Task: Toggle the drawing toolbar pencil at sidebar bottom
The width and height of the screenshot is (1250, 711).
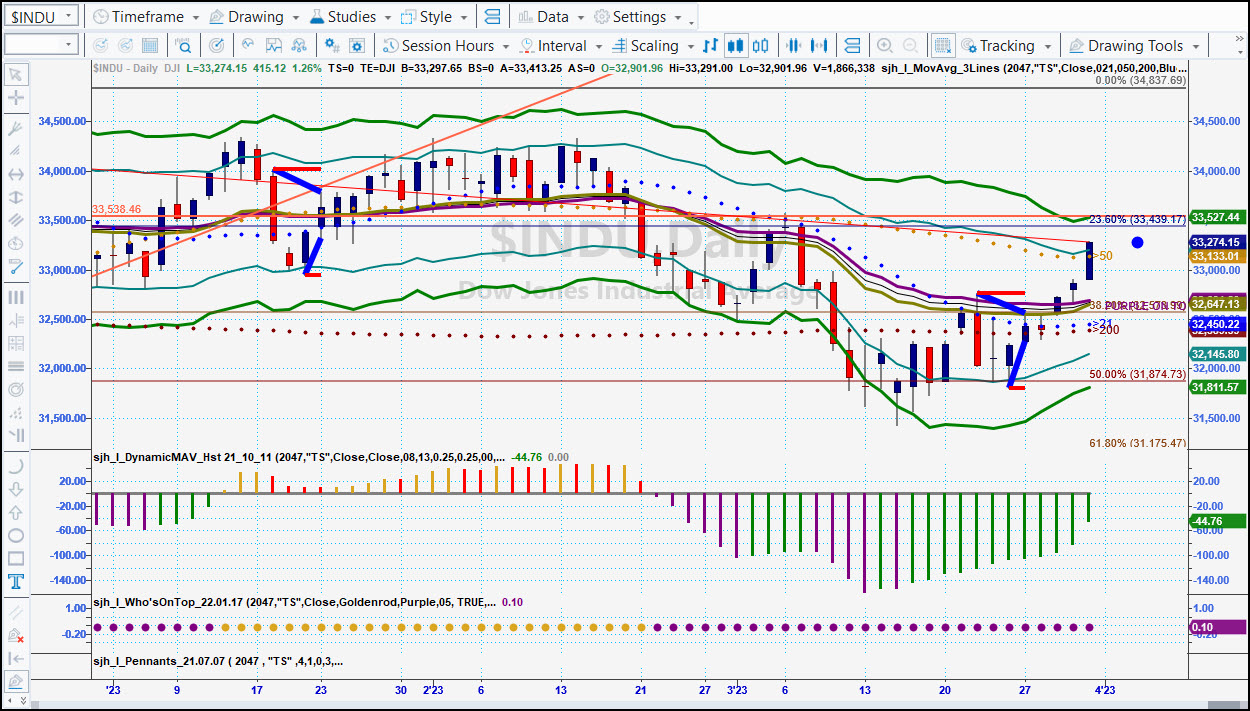Action: [15, 682]
